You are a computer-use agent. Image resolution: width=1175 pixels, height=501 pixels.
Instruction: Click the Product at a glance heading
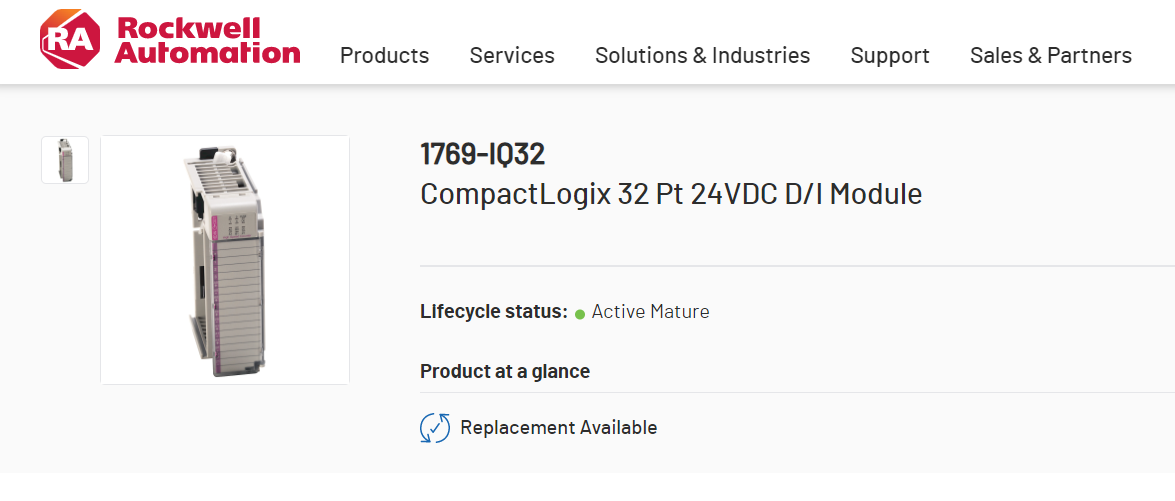505,372
